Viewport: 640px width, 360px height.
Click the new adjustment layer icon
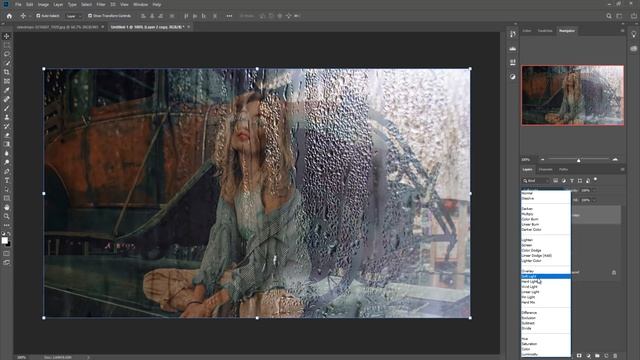point(588,356)
